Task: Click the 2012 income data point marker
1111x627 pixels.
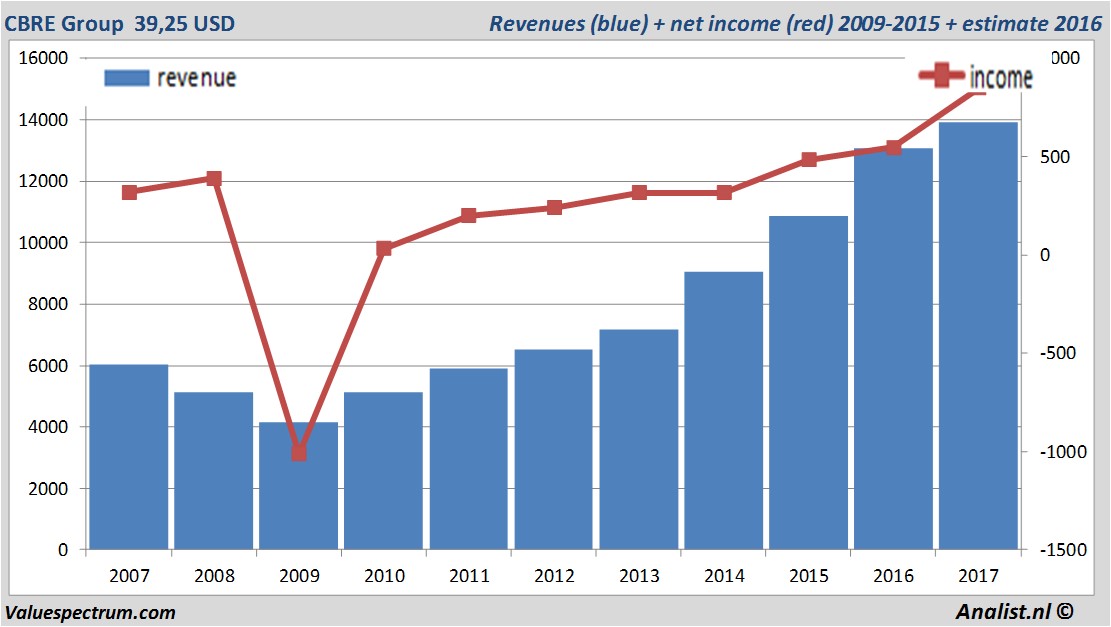Action: click(x=554, y=208)
